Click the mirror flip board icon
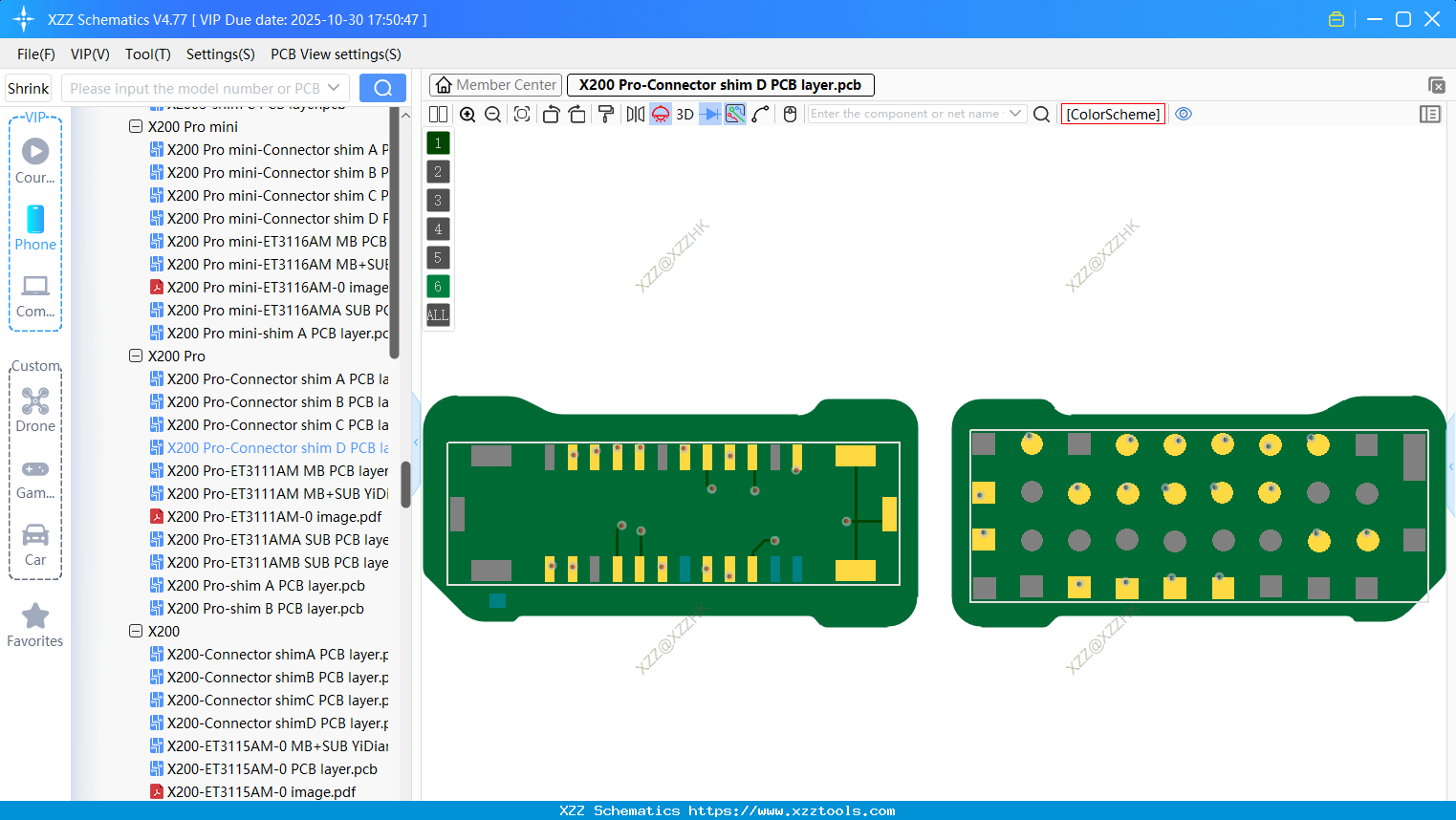1456x820 pixels. (x=634, y=114)
